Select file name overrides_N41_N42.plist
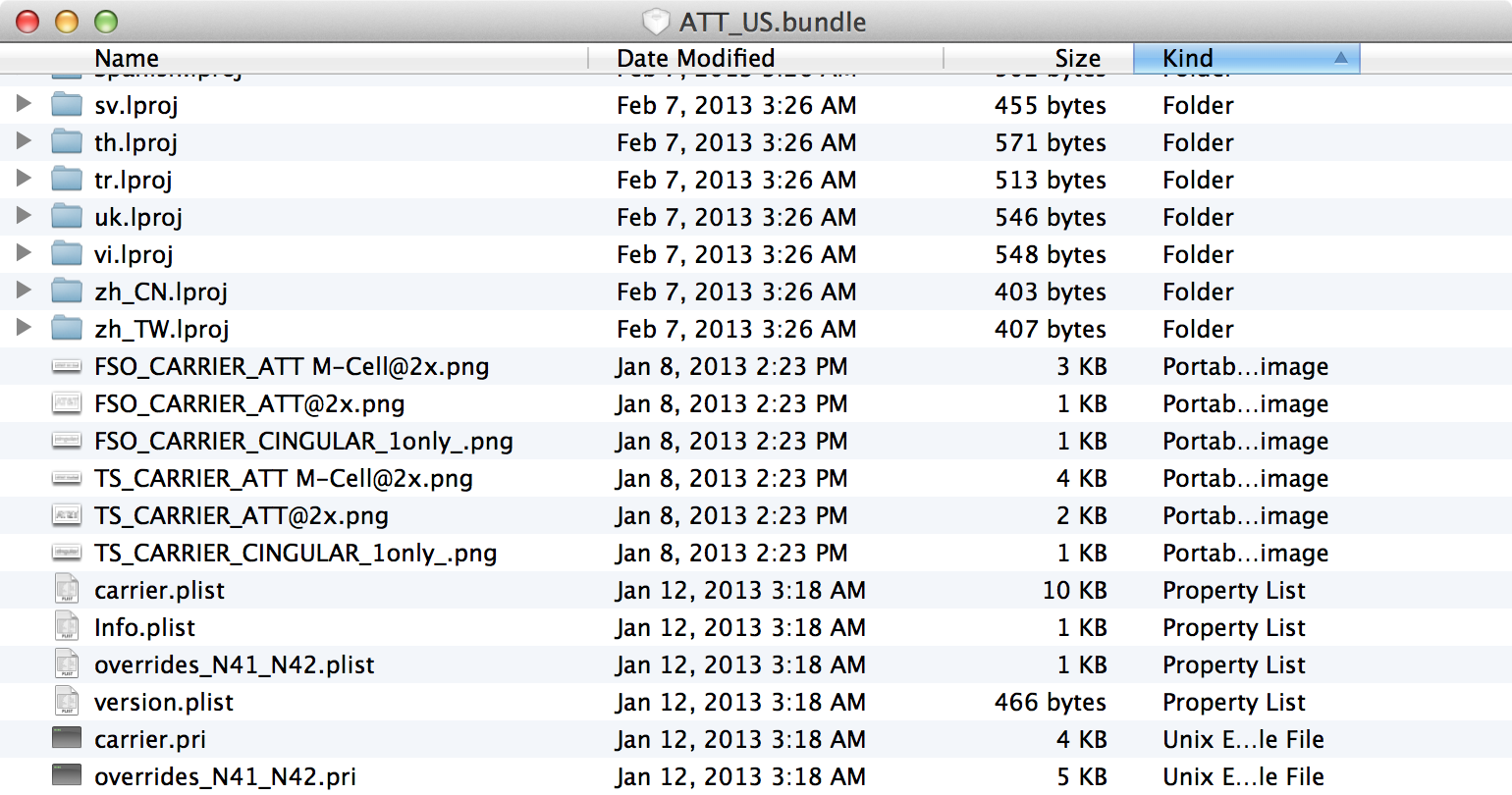 [235, 664]
